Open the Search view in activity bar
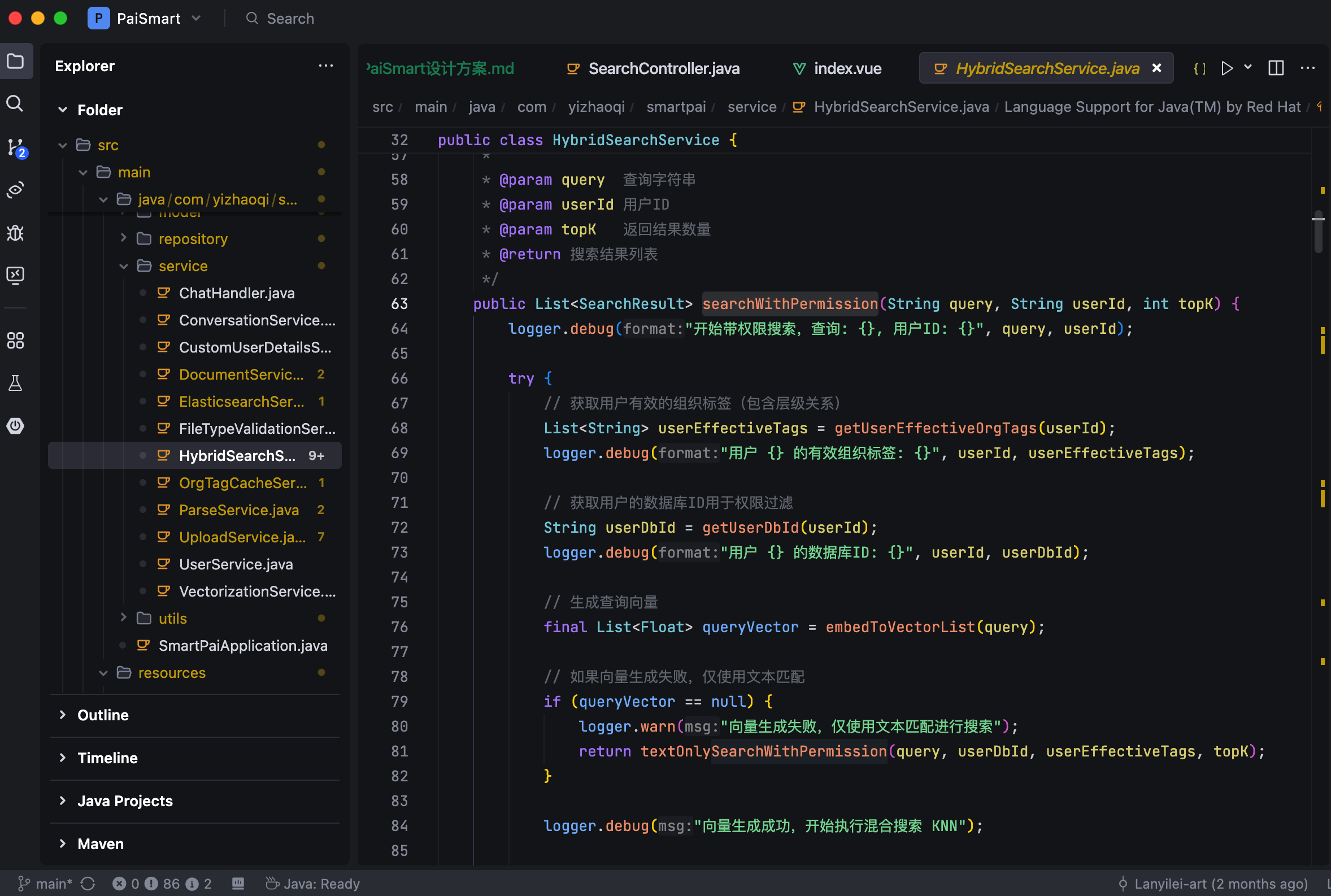The image size is (1331, 896). 15,103
